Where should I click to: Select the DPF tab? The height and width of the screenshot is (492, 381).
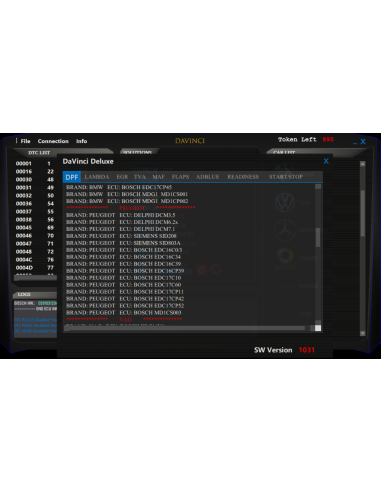point(72,177)
